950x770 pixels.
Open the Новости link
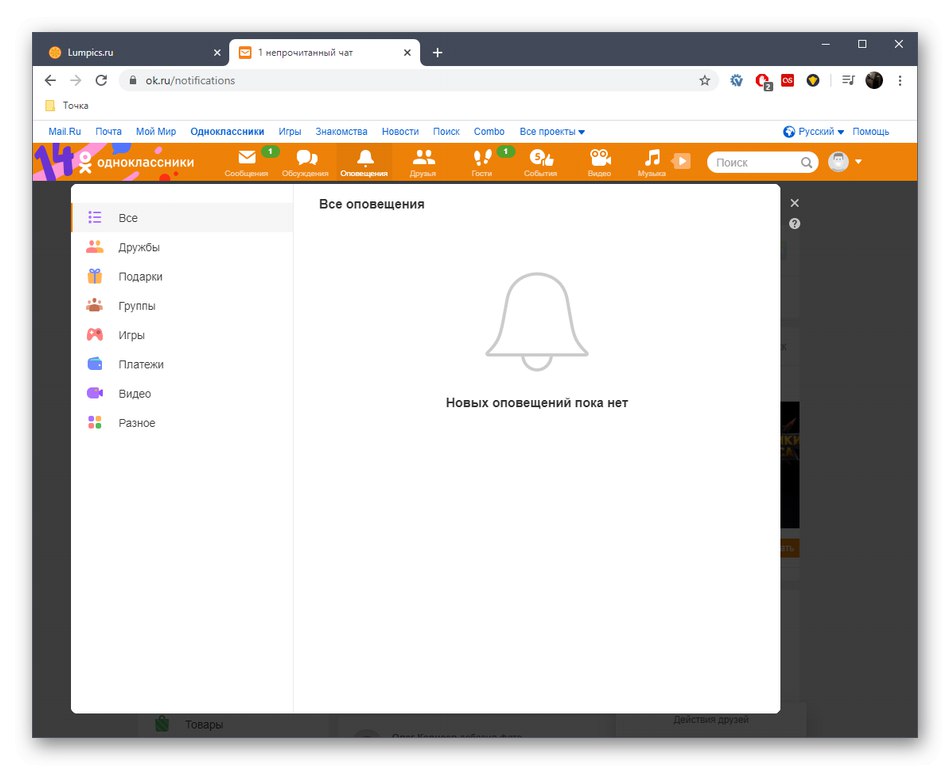400,131
